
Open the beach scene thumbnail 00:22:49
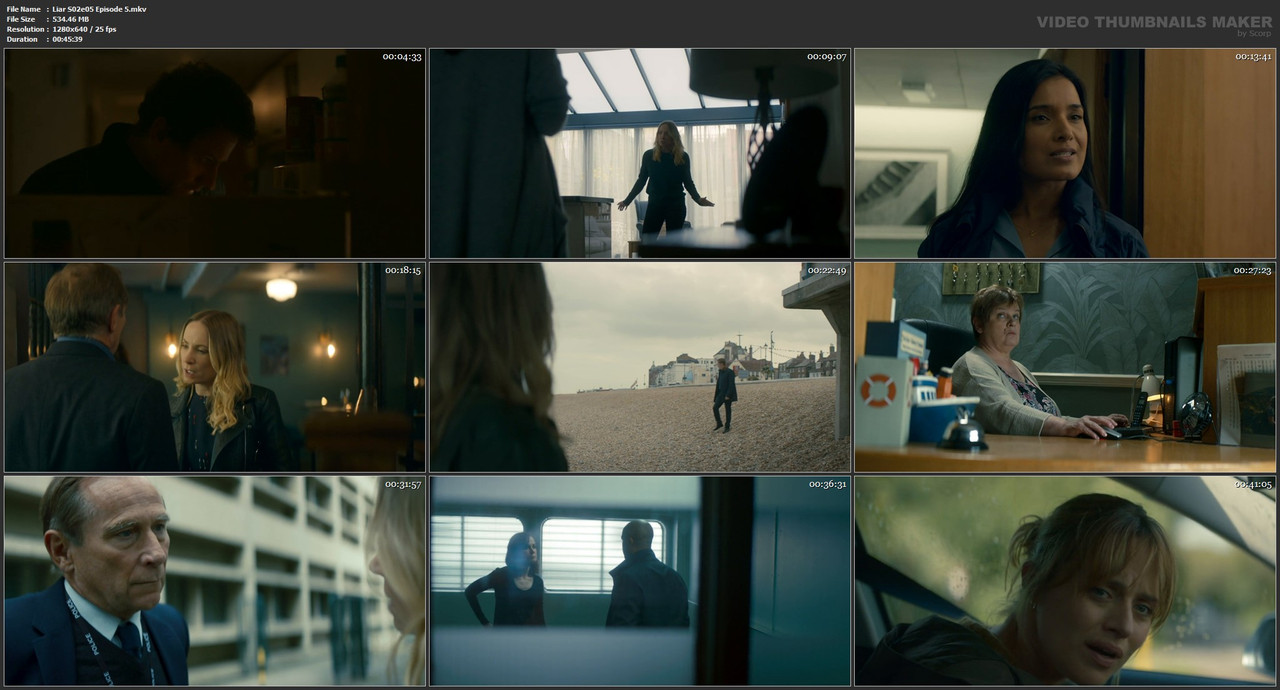click(x=640, y=367)
